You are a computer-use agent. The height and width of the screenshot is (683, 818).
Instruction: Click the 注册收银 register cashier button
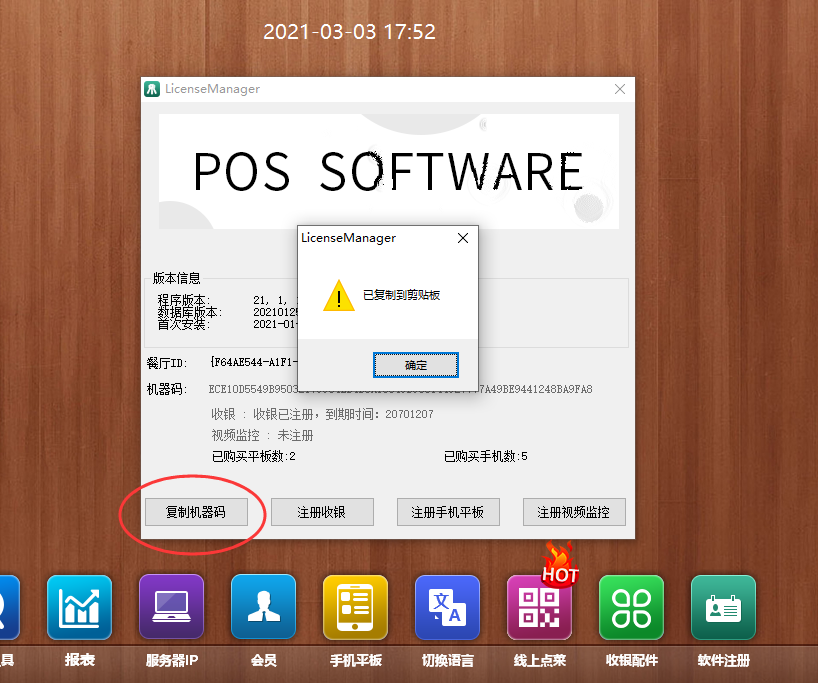tap(322, 512)
